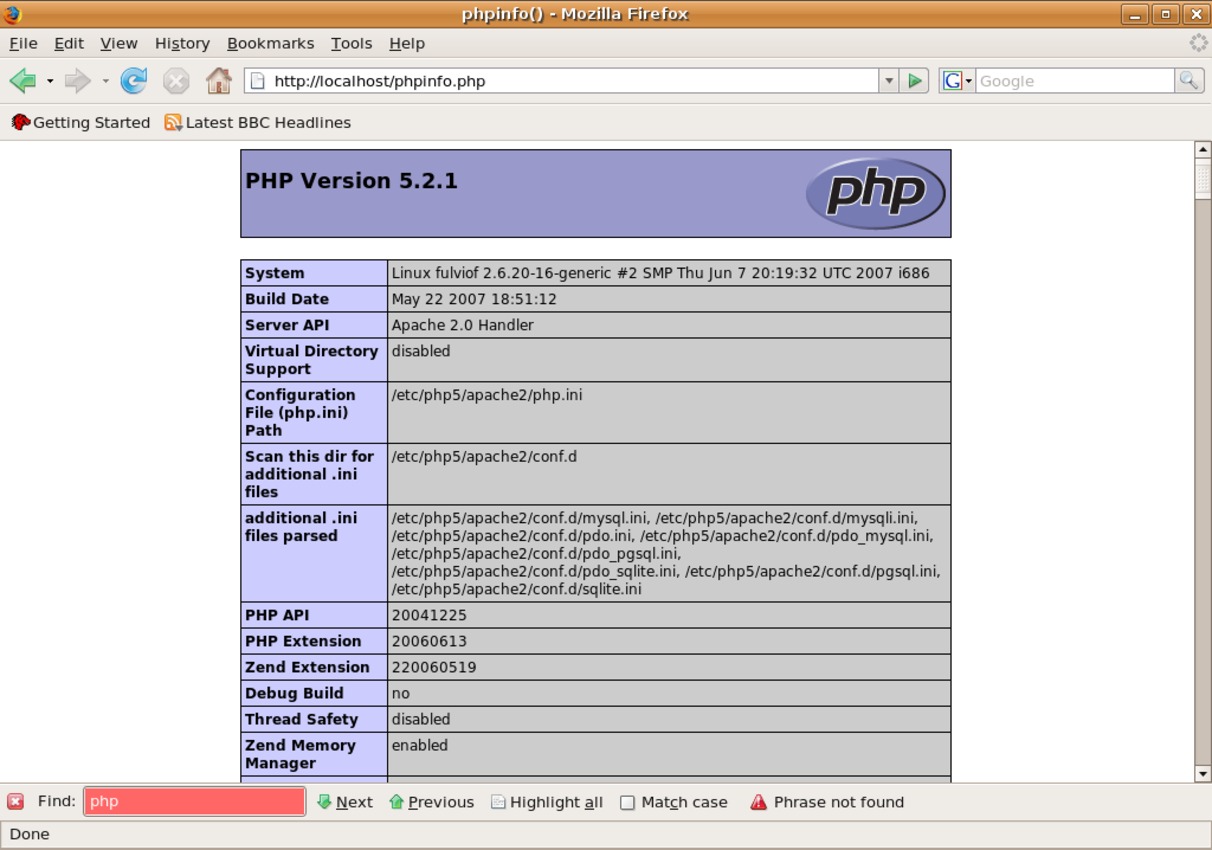Open the View menu
Image resolution: width=1212 pixels, height=850 pixels.
click(119, 43)
